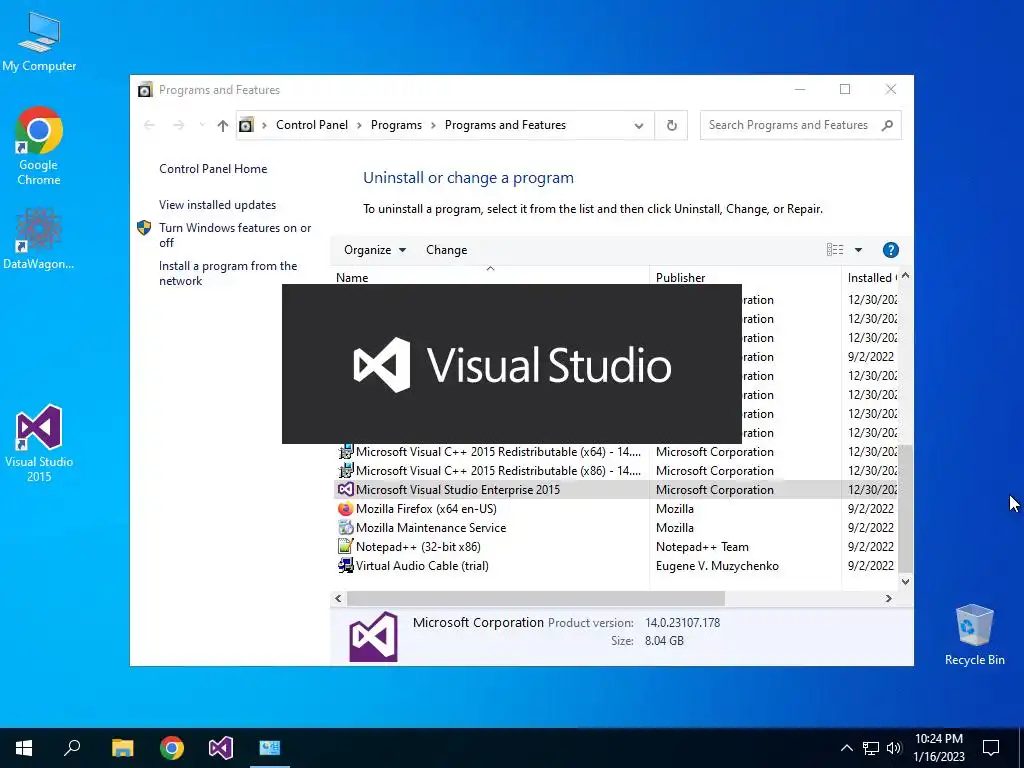The width and height of the screenshot is (1024, 768).
Task: Expand chevron after Programs breadcrumb
Action: coord(433,125)
